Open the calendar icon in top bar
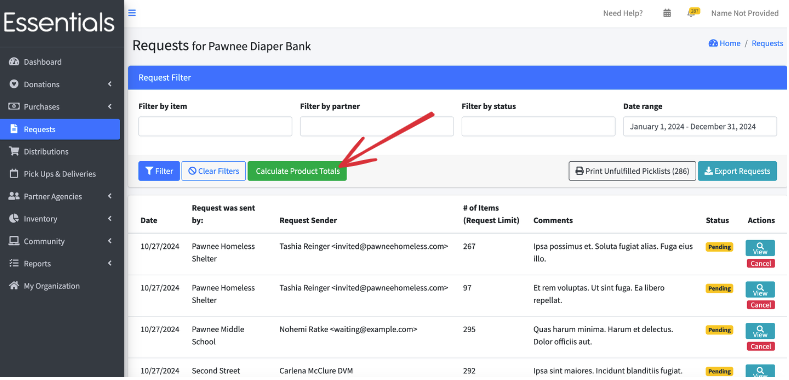The image size is (789, 380). coord(667,13)
